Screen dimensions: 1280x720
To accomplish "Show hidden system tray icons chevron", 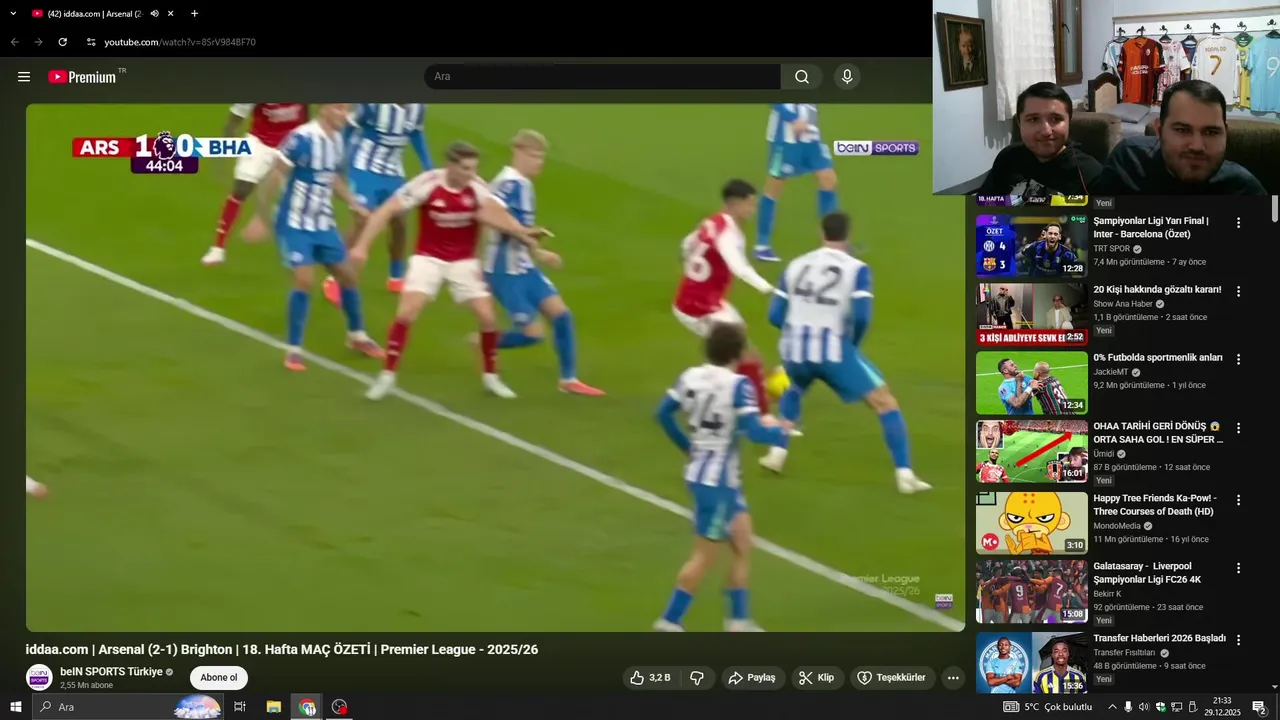I will click(1112, 707).
